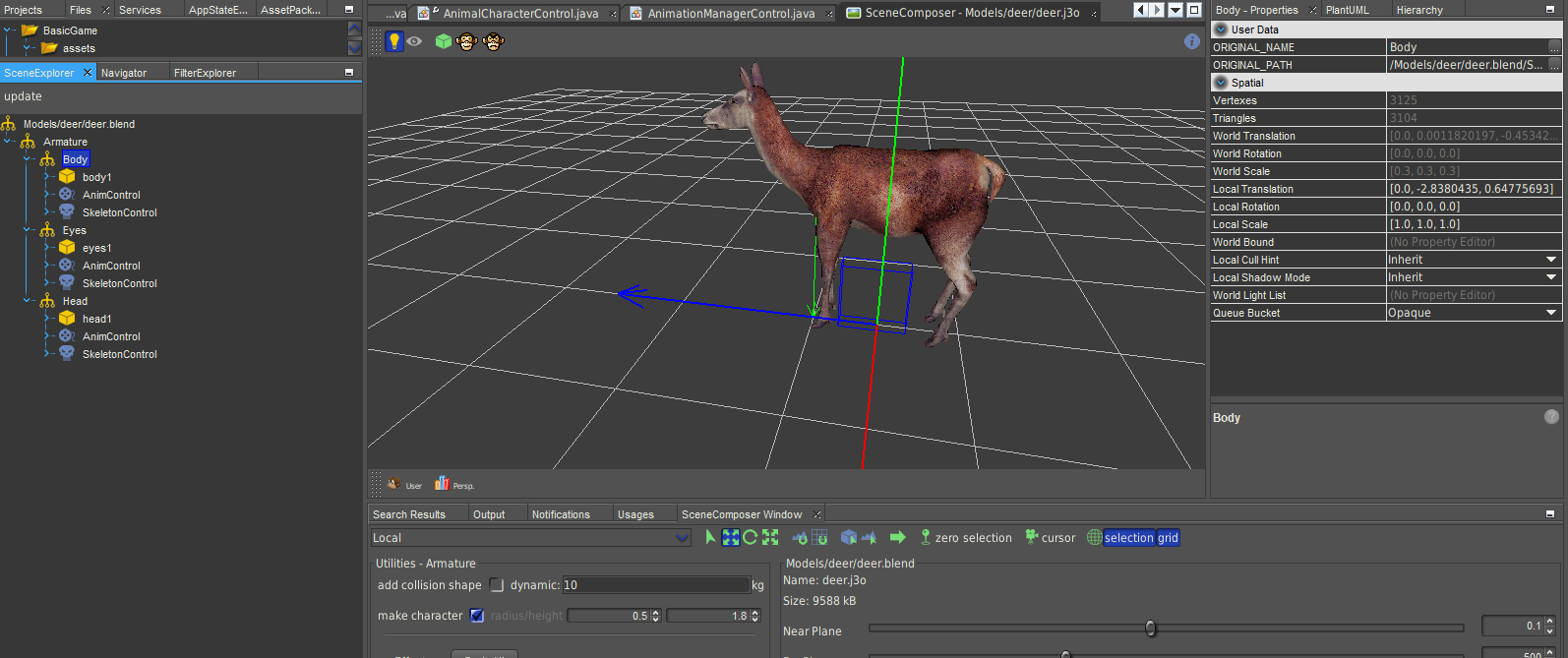The image size is (1568, 658).
Task: Click the green right-arrow icon
Action: tap(897, 537)
